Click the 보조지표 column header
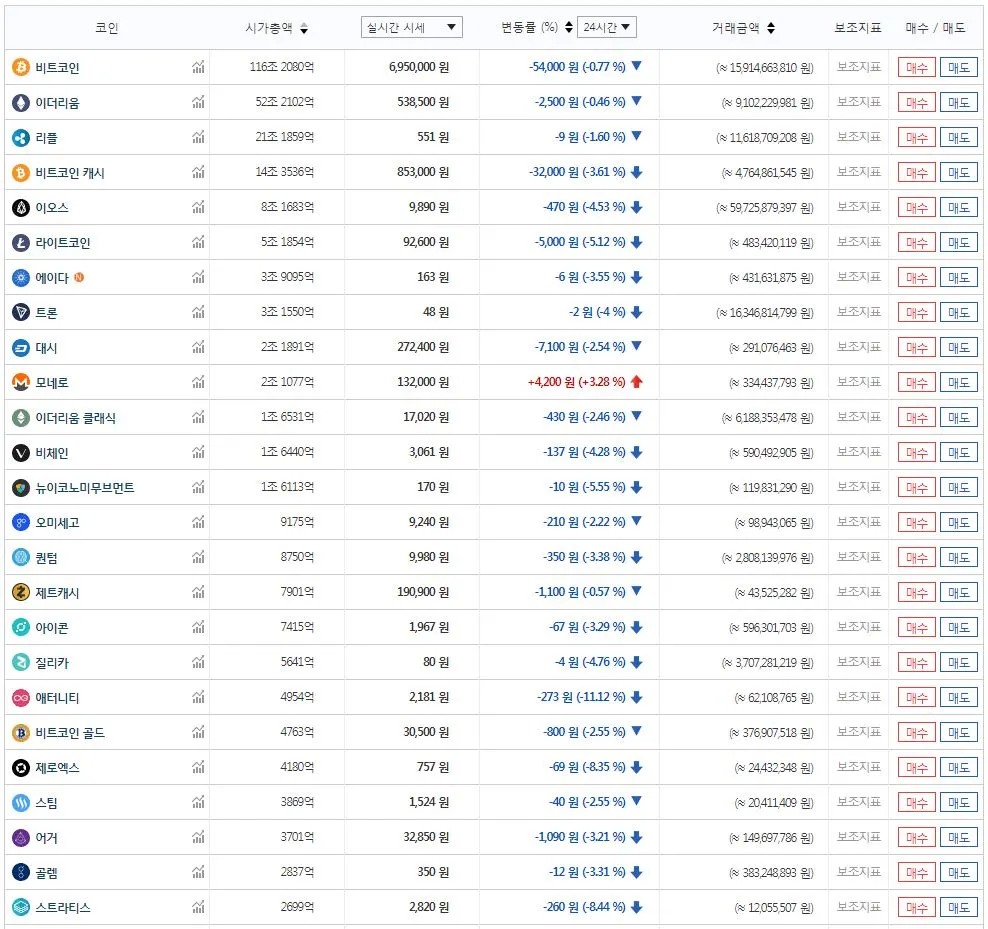 coord(858,28)
